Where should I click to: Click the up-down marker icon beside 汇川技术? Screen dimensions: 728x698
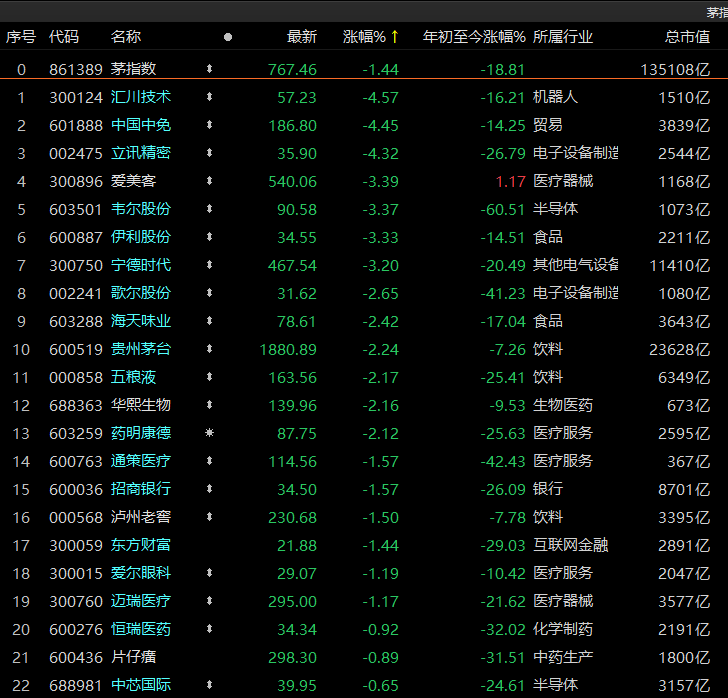(x=209, y=97)
